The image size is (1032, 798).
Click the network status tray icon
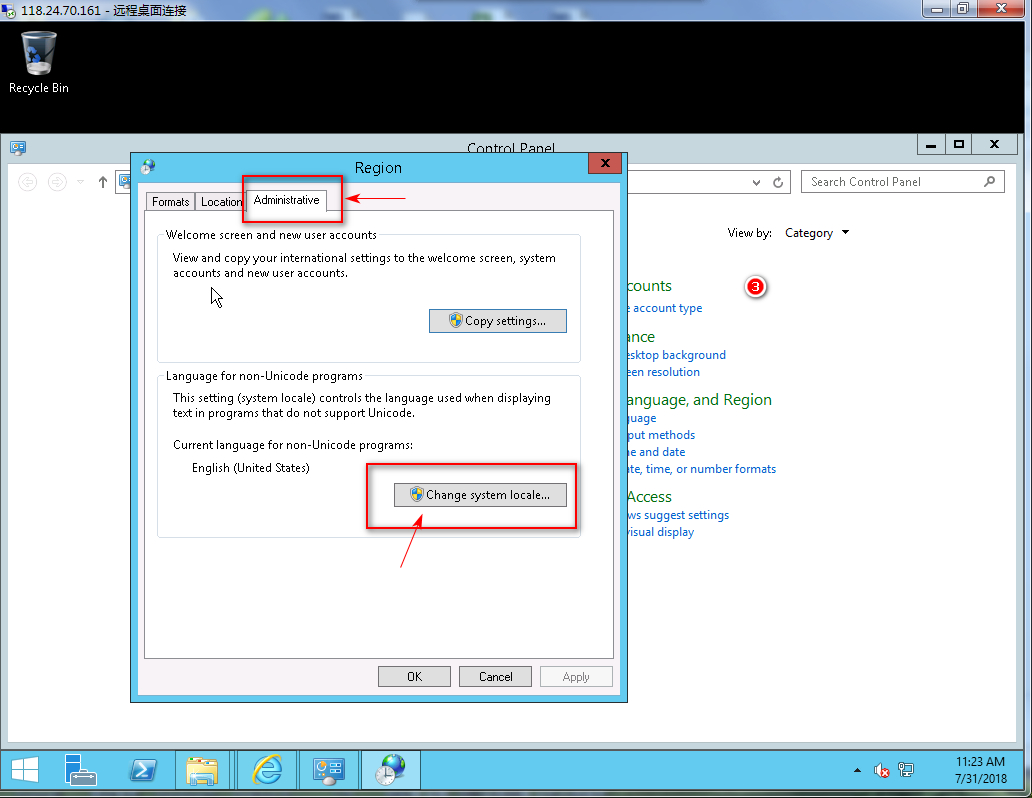906,770
